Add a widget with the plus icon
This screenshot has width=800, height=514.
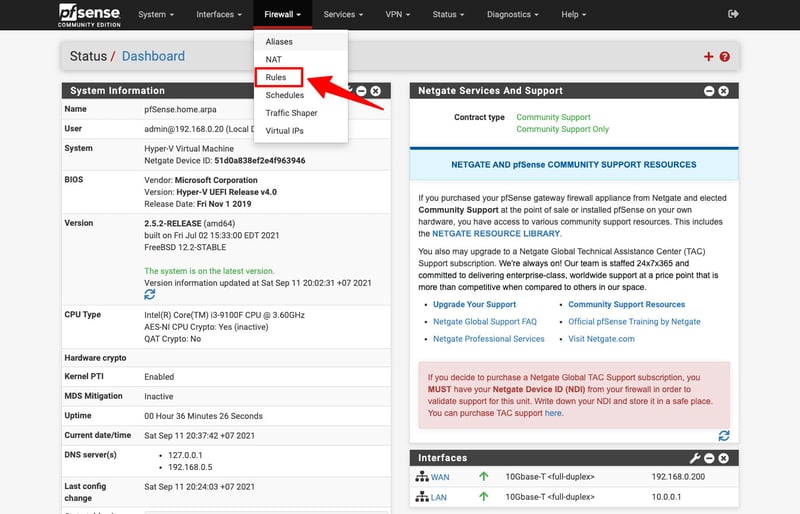[708, 57]
